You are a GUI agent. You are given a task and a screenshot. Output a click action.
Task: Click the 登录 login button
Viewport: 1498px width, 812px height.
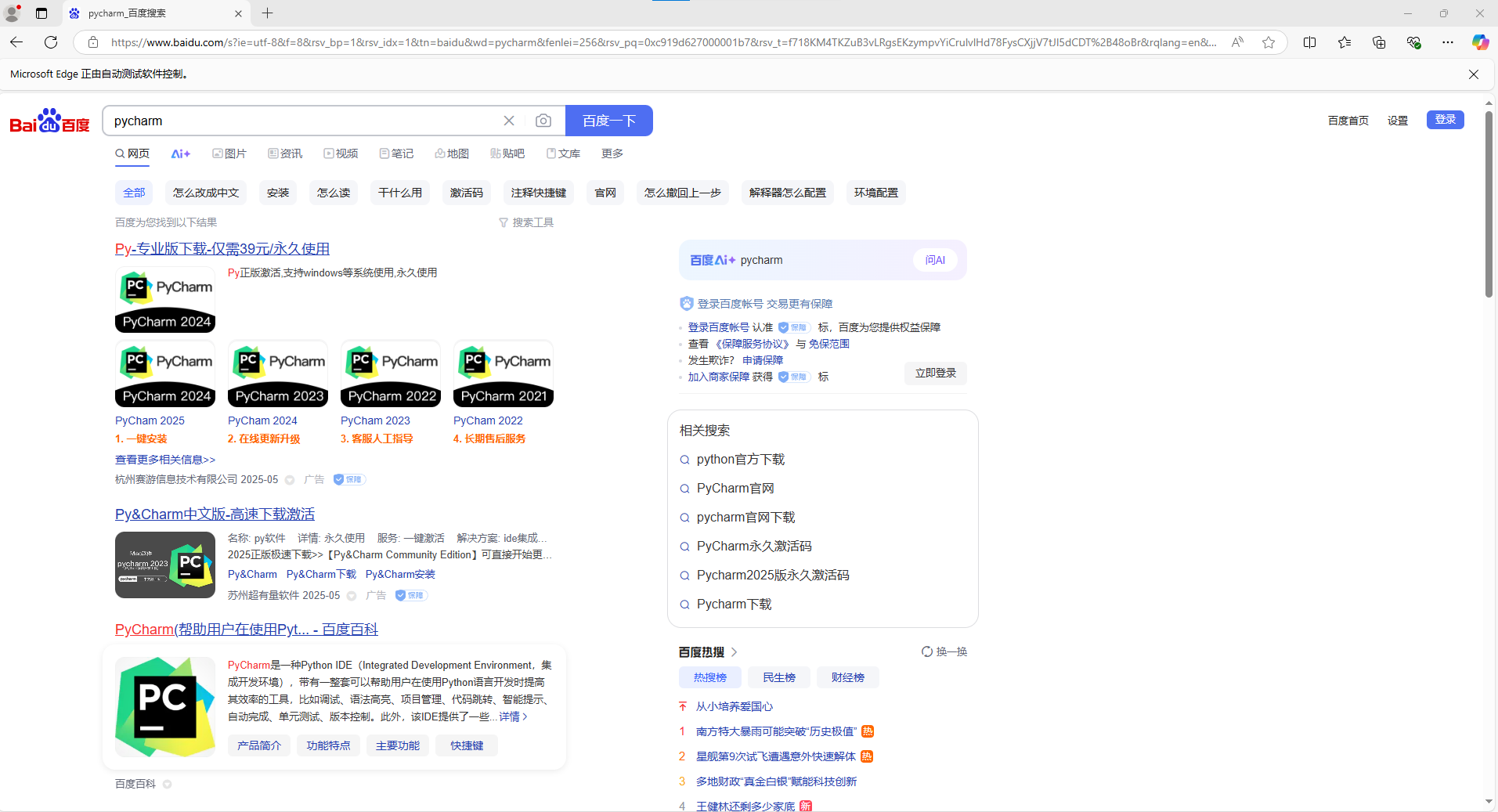[x=1446, y=120]
